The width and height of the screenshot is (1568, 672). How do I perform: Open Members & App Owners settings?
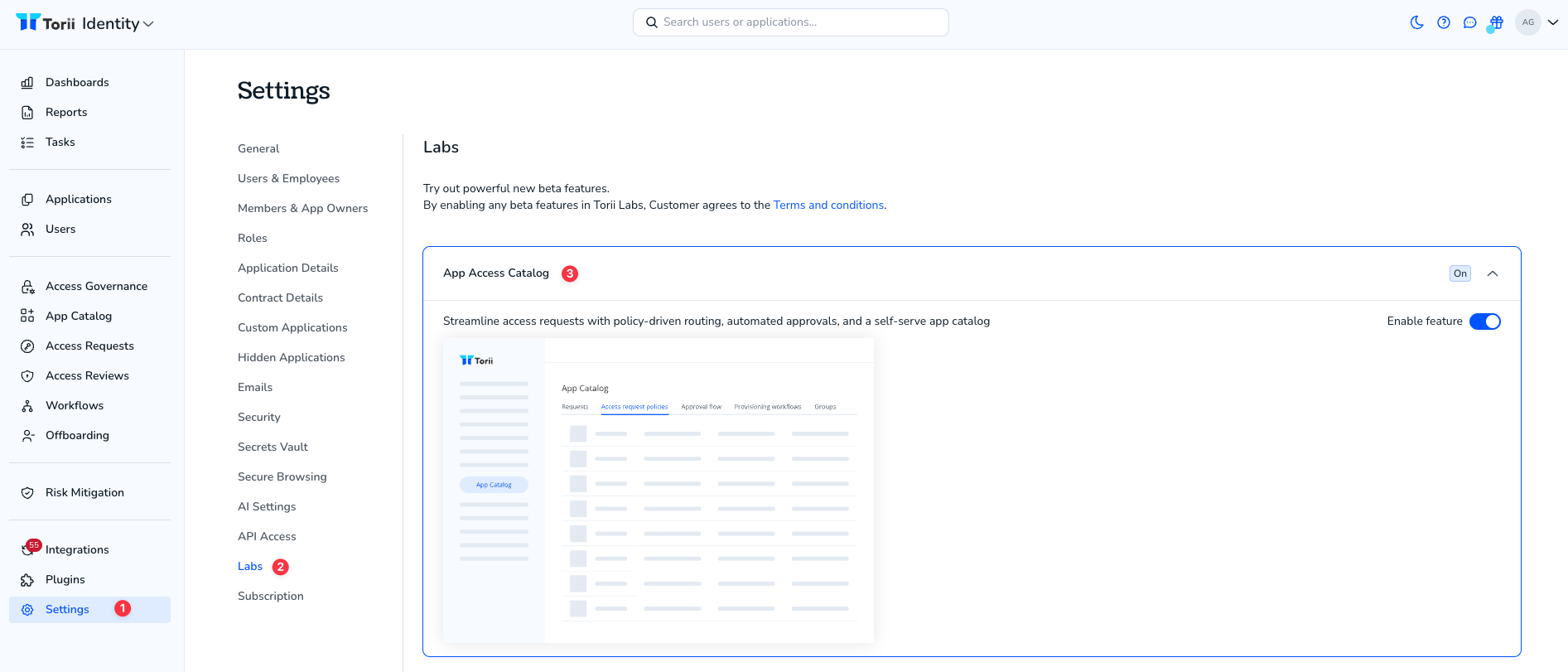pyautogui.click(x=302, y=208)
